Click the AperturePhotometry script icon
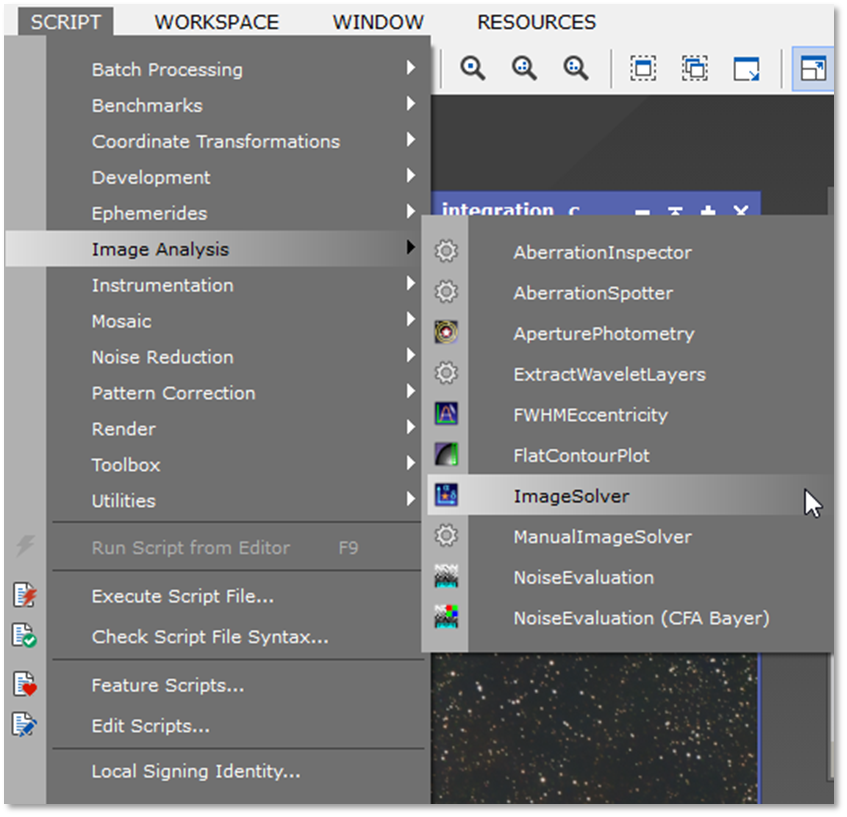 pyautogui.click(x=446, y=333)
